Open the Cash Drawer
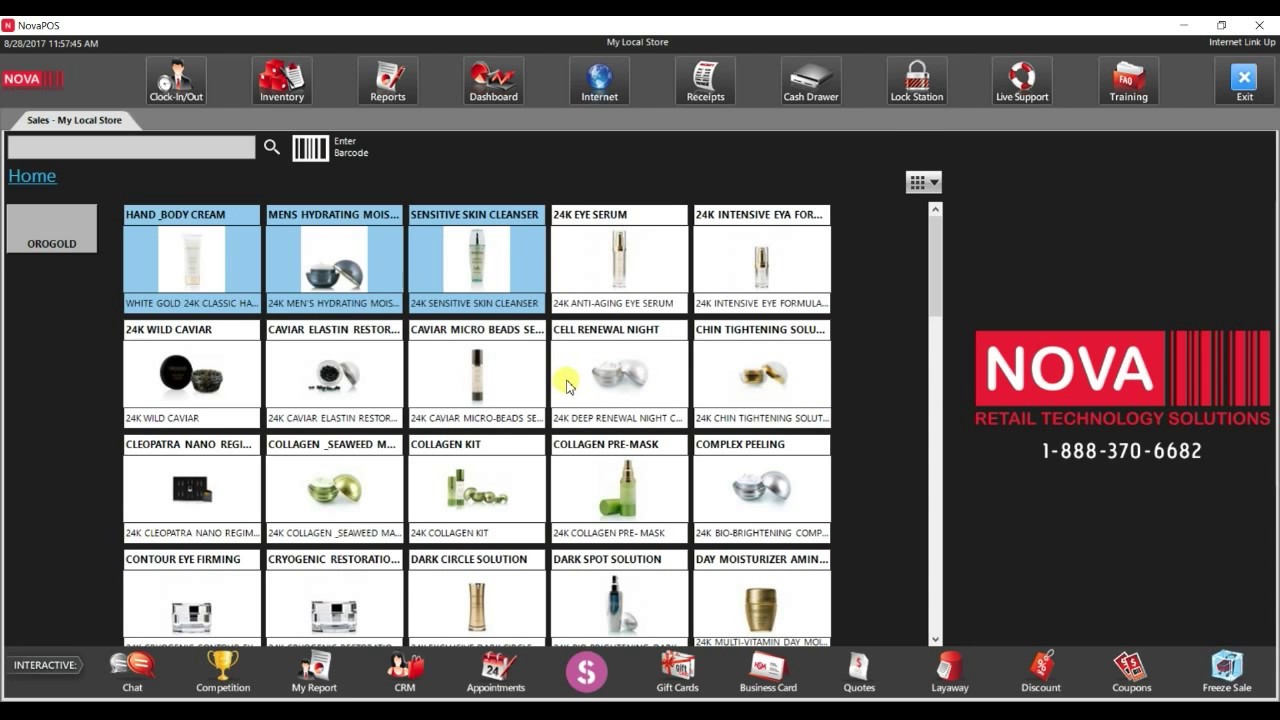The width and height of the screenshot is (1280, 720). click(811, 80)
